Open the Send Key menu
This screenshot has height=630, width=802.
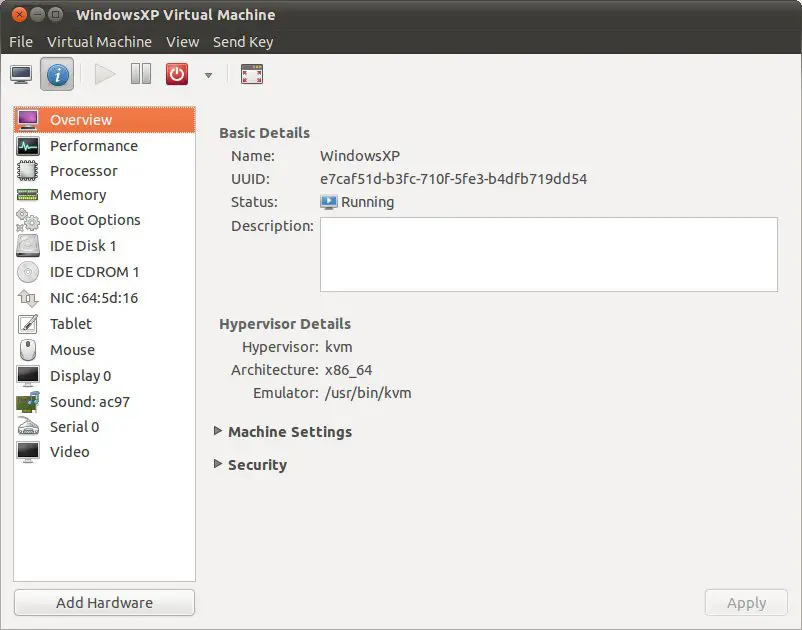tap(242, 42)
